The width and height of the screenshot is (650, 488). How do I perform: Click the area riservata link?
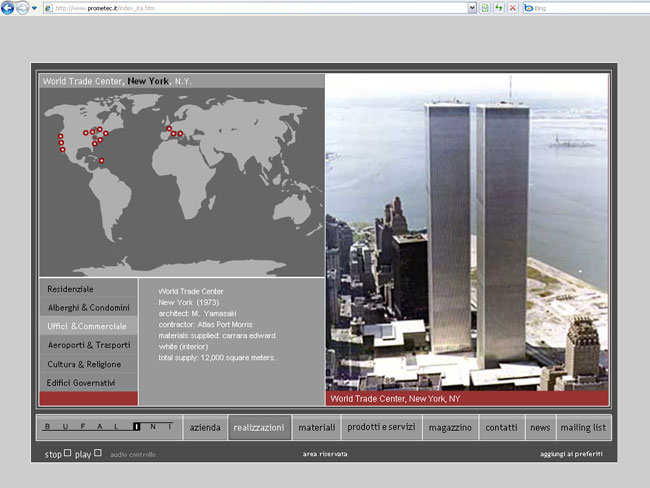pyautogui.click(x=325, y=454)
